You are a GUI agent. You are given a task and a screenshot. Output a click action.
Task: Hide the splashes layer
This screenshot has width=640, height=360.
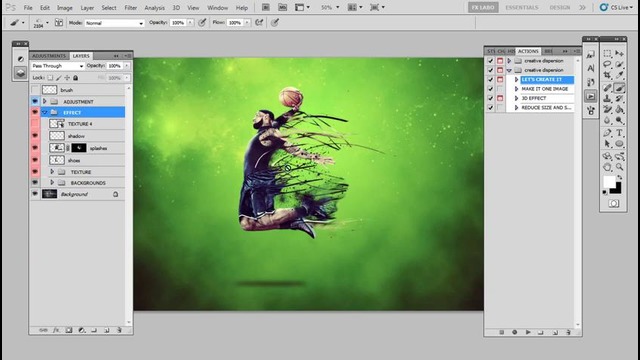click(35, 148)
